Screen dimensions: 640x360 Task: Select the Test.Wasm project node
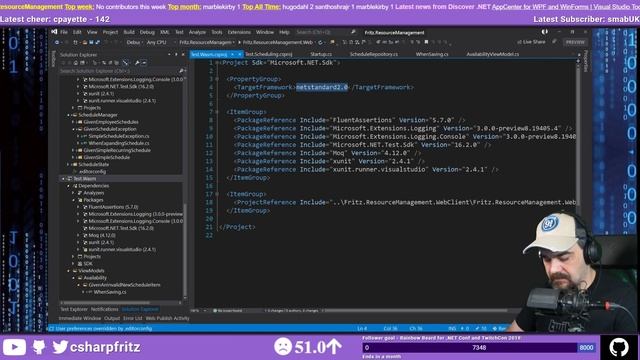(x=84, y=179)
